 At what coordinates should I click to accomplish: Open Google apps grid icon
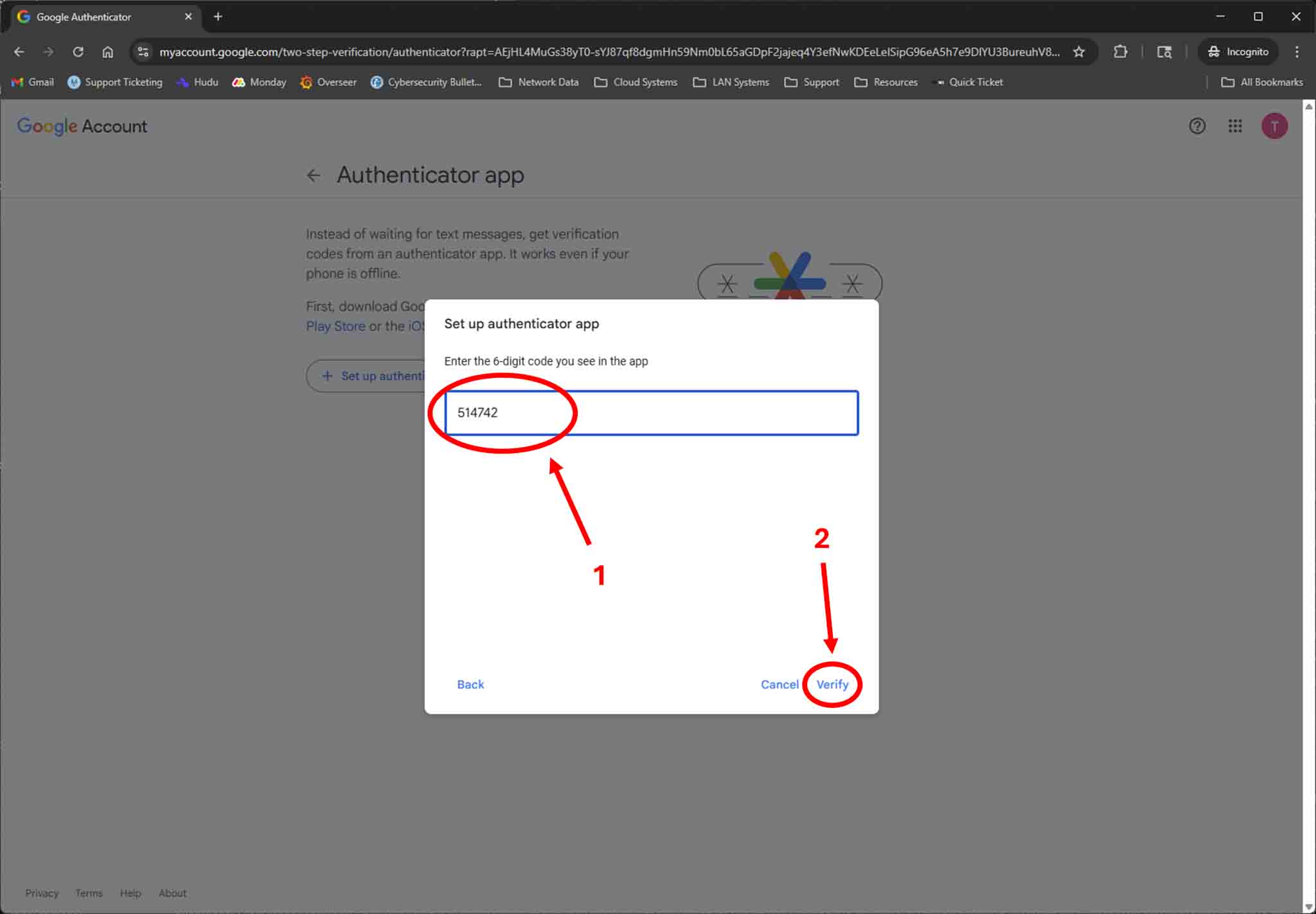coord(1235,126)
